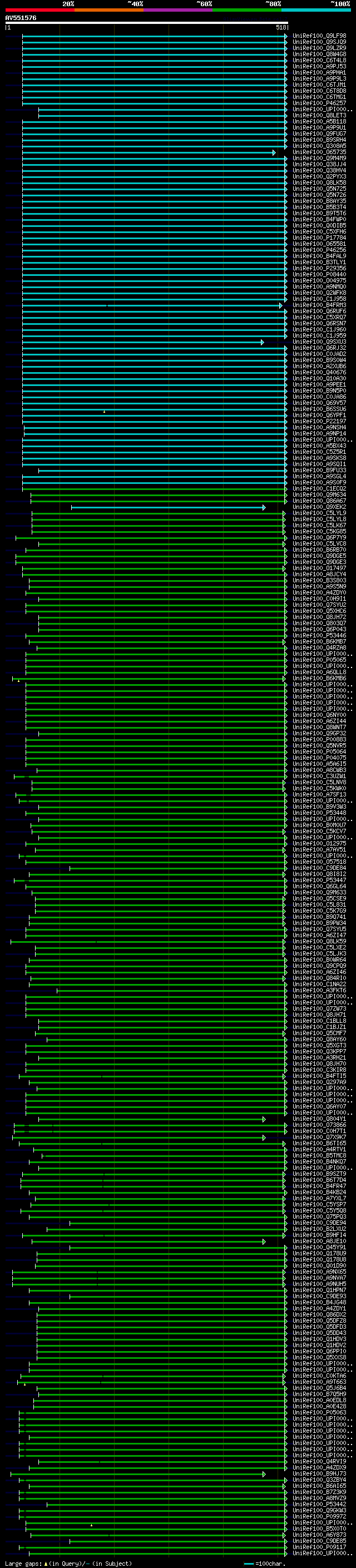Select hit label UniRef100_B8AY35
The height and width of the screenshot is (1568, 356).
[319, 201]
